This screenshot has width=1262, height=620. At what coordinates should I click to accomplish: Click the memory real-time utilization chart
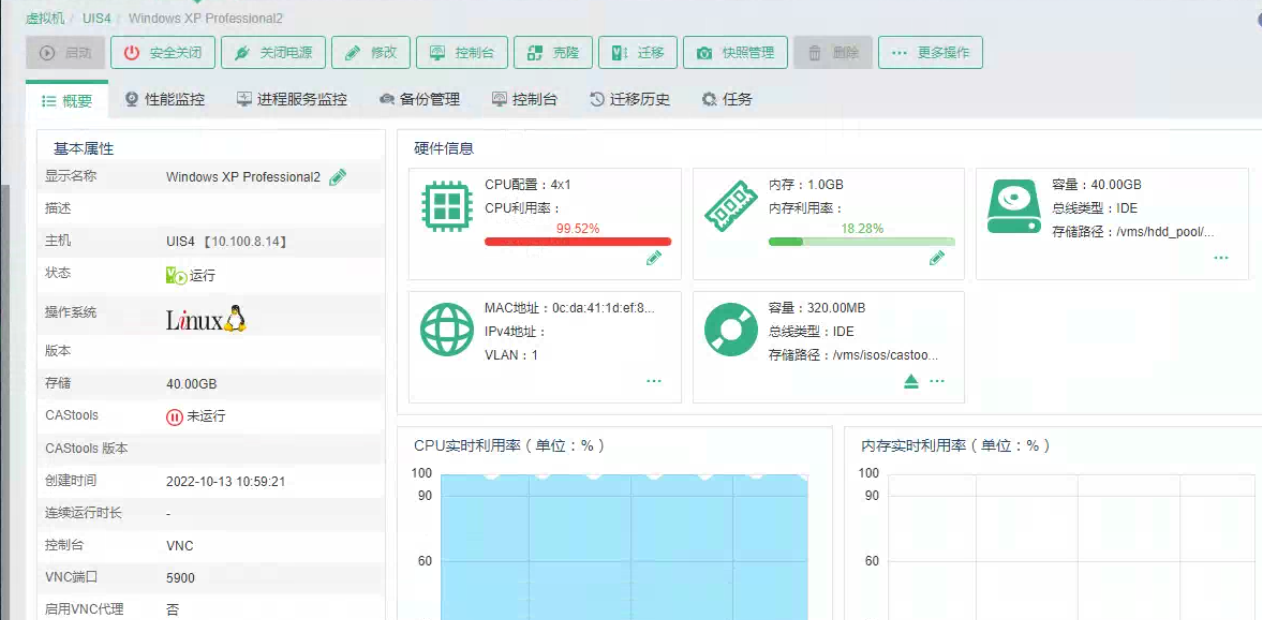point(1071,545)
